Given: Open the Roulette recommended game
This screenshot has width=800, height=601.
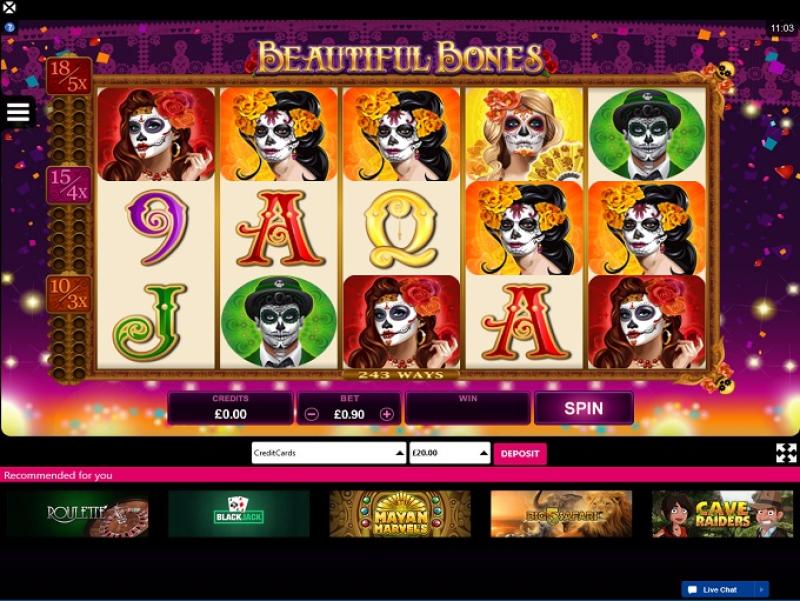Looking at the screenshot, I should click(x=78, y=513).
